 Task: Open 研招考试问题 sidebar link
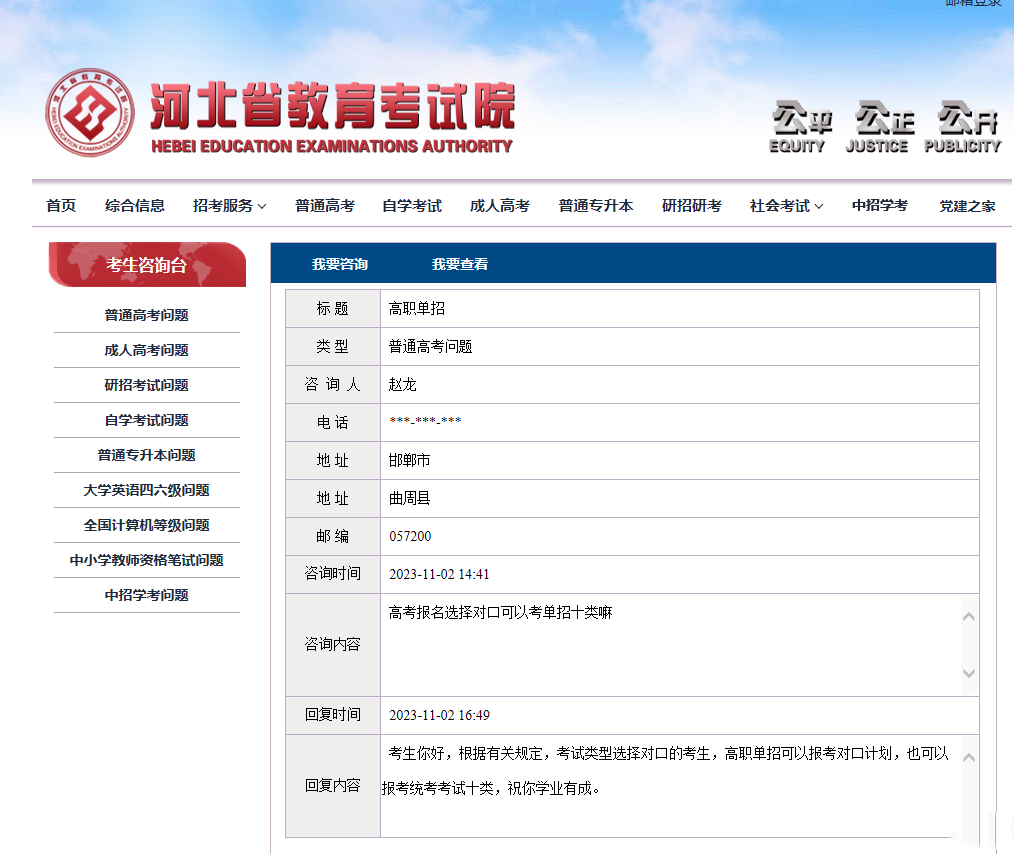tap(146, 385)
